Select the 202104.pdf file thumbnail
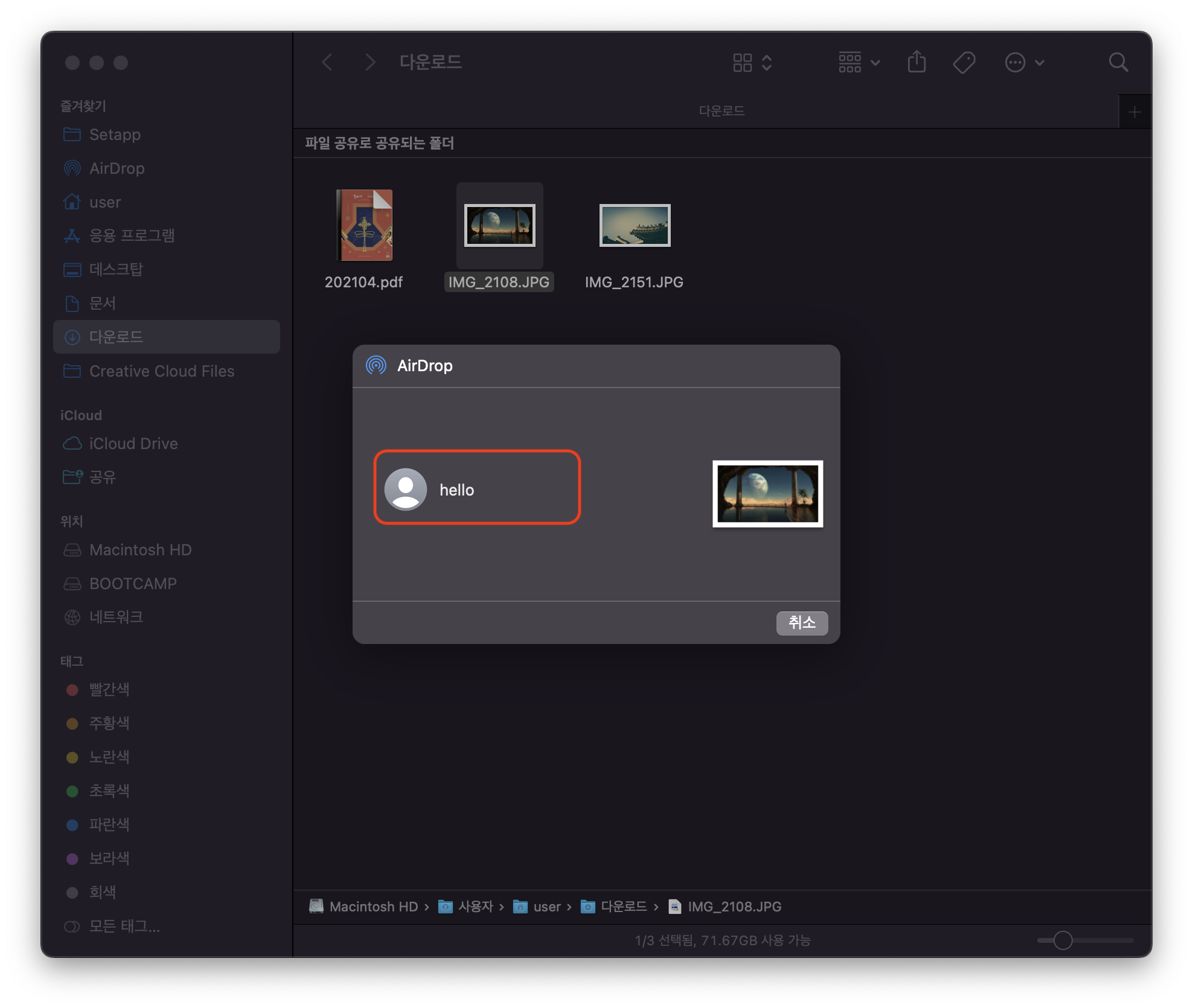This screenshot has height=1008, width=1193. [x=364, y=225]
